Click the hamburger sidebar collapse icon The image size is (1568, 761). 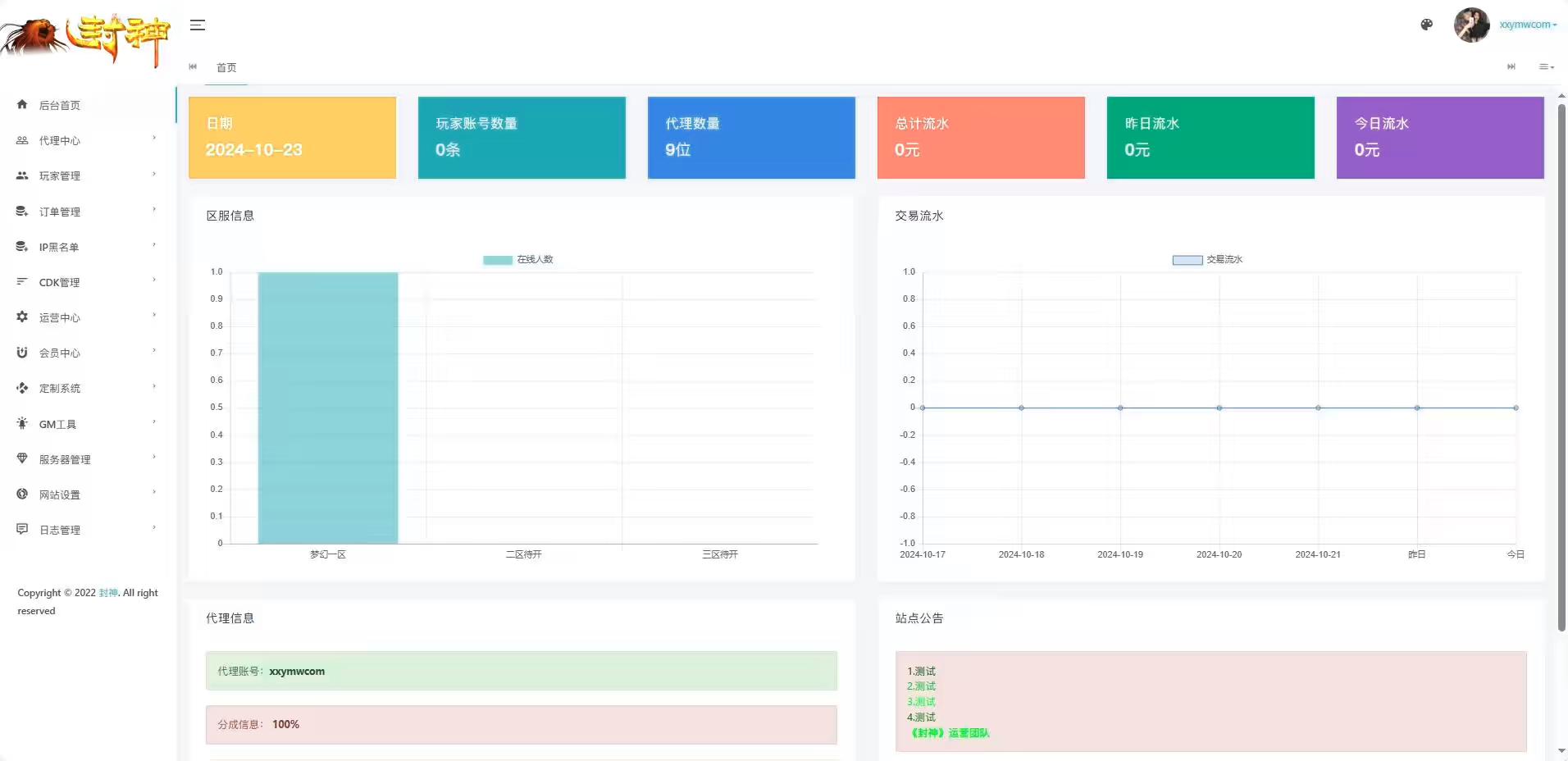pyautogui.click(x=198, y=25)
